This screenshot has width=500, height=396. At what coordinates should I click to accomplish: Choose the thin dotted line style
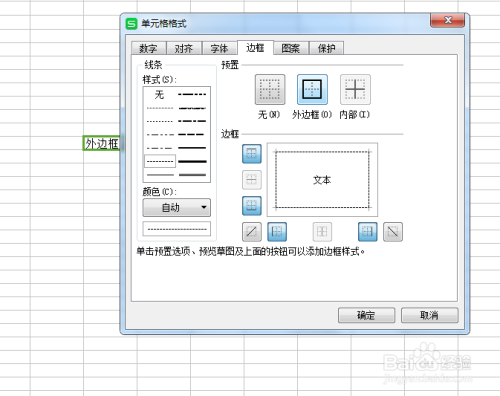(x=160, y=121)
